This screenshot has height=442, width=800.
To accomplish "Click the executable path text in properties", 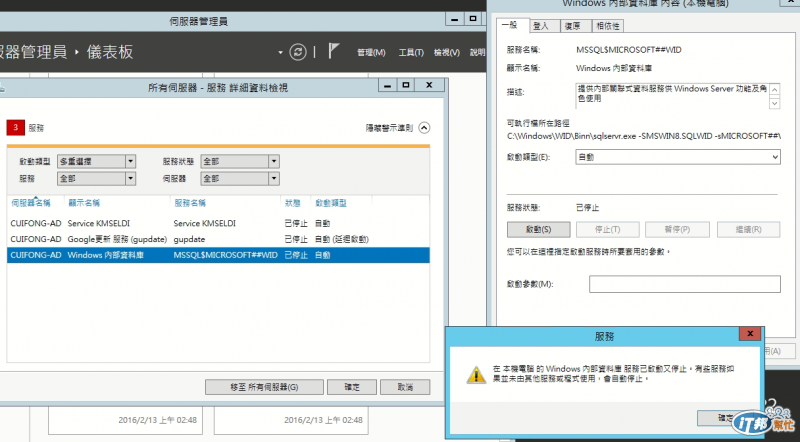I will 643,136.
